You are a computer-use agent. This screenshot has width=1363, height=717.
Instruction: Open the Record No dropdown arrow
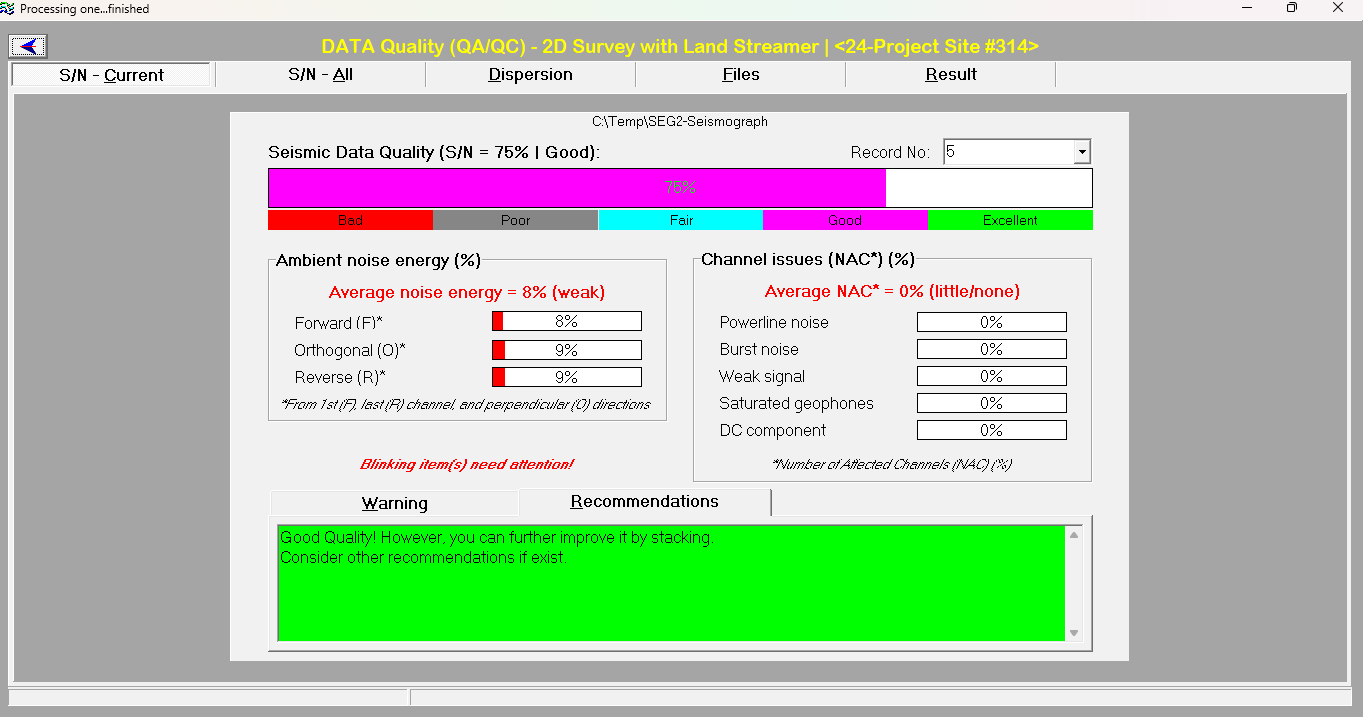[1081, 152]
